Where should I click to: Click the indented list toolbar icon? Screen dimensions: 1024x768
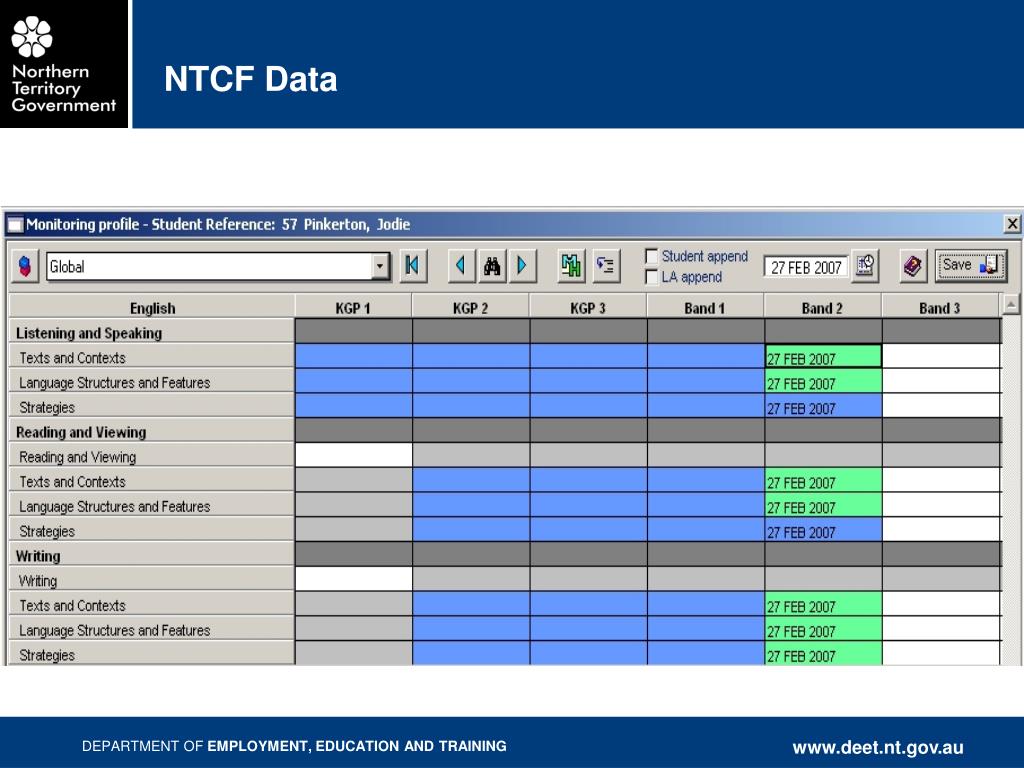tap(606, 266)
